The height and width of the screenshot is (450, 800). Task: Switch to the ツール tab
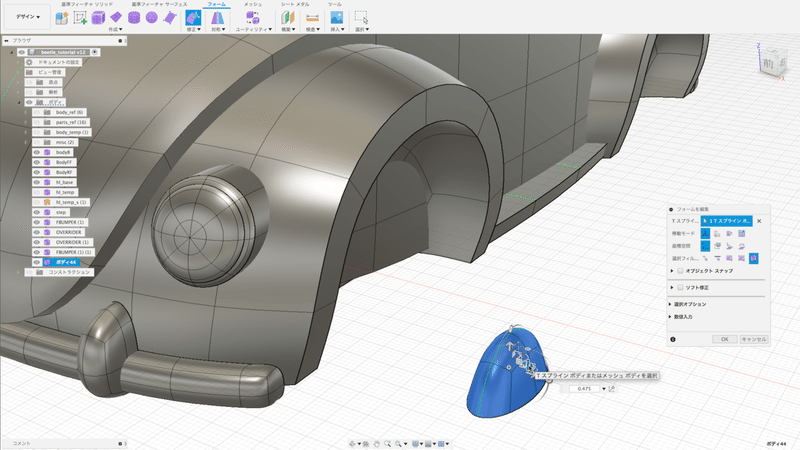[x=335, y=4]
